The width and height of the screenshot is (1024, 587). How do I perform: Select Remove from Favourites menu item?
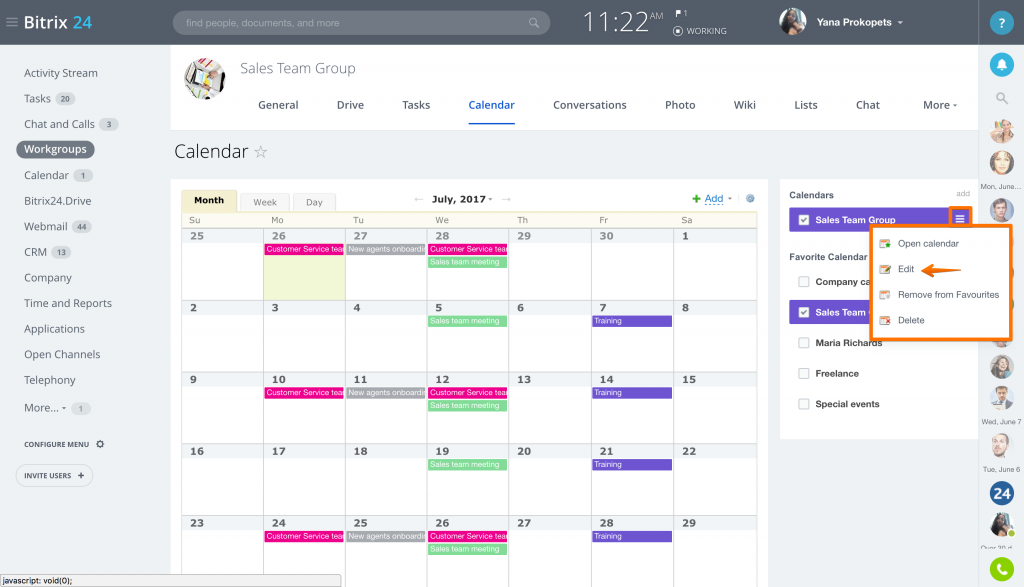(948, 294)
